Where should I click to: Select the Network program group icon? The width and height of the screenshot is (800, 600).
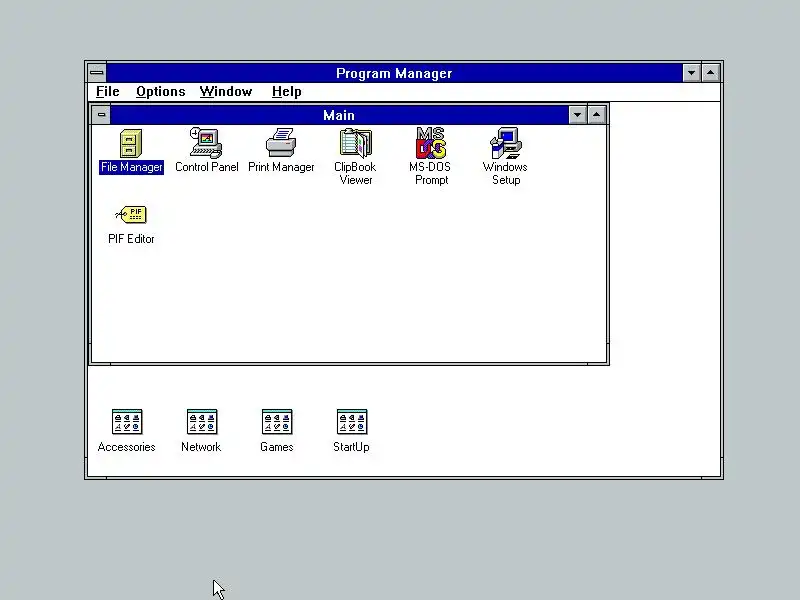pos(202,422)
